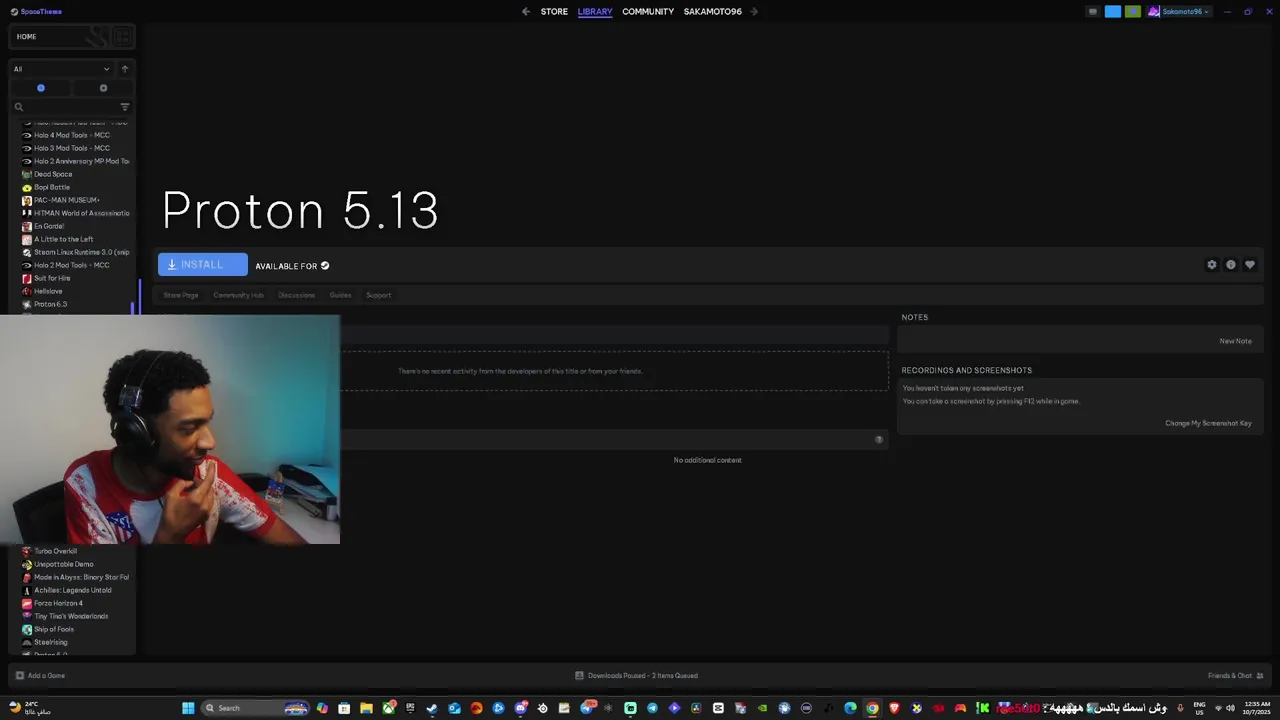Viewport: 1280px width, 720px height.
Task: Open Microsoft Edge from the taskbar
Action: [850, 708]
